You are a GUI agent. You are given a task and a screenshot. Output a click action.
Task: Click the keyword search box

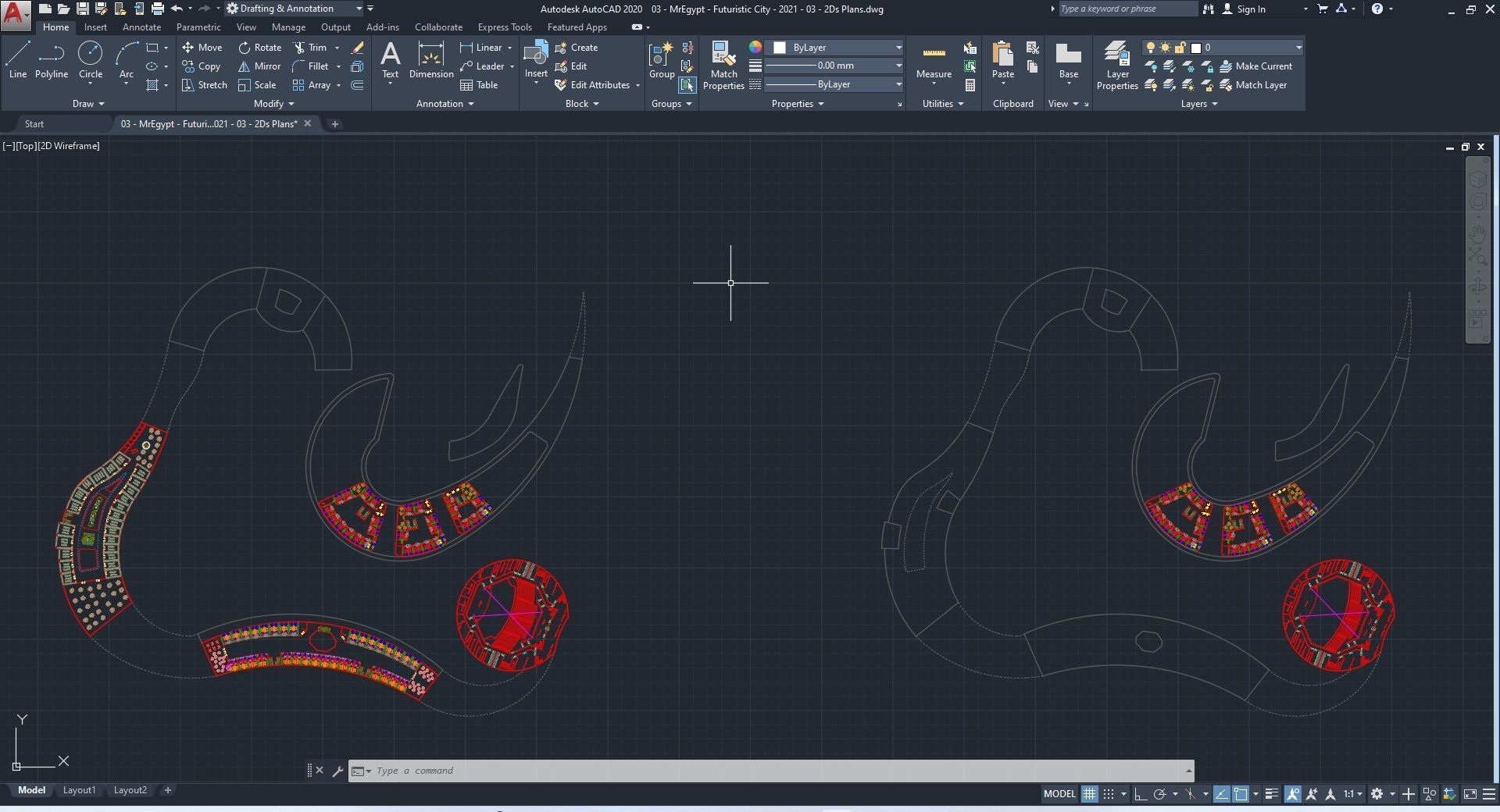(x=1127, y=9)
